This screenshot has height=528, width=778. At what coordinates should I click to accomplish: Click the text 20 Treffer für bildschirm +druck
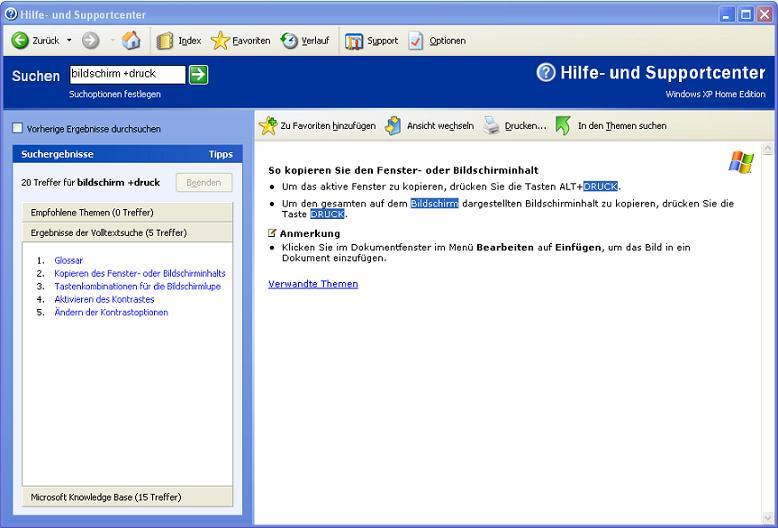(91, 183)
